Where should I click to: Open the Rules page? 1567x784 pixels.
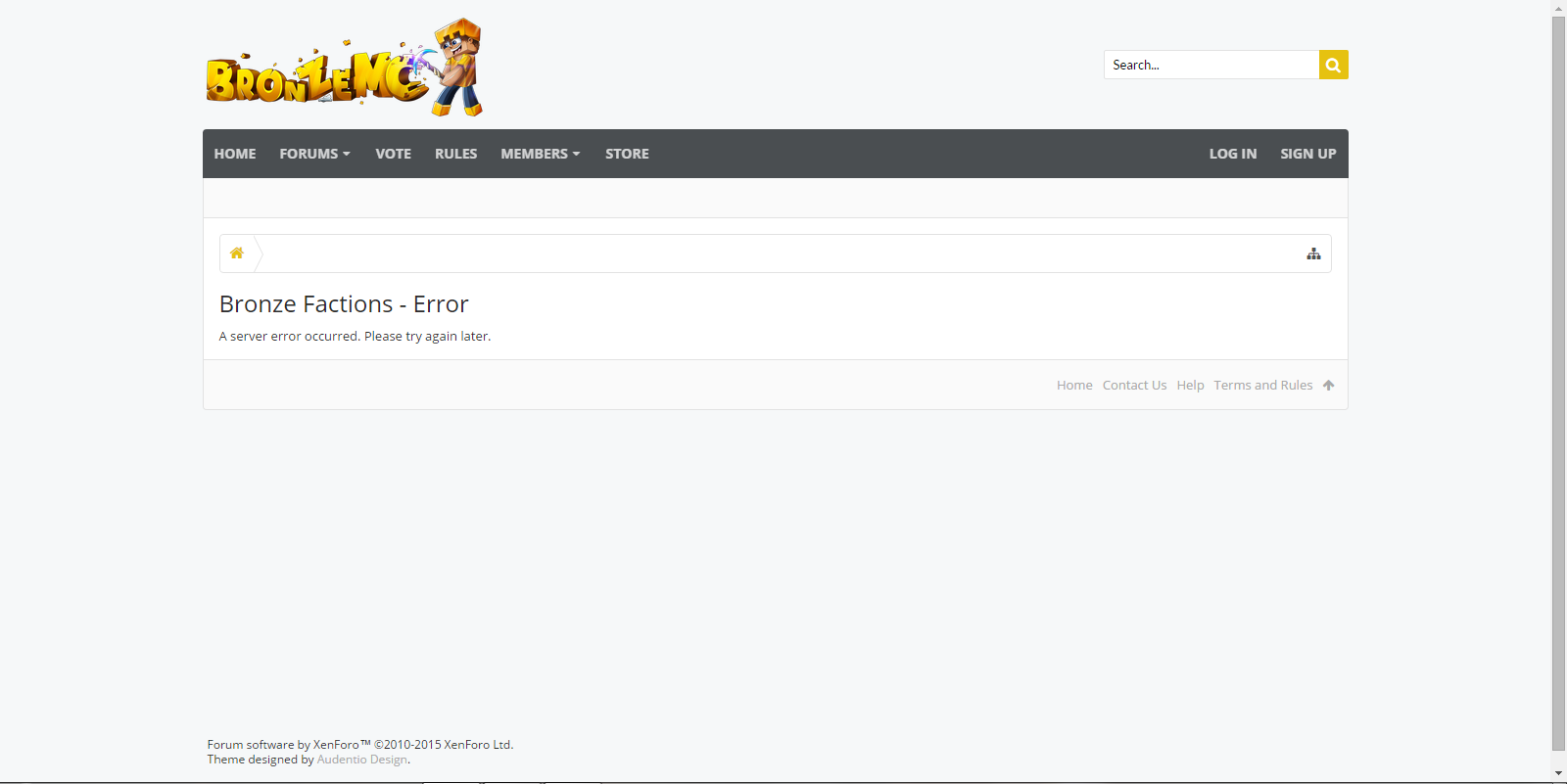455,154
